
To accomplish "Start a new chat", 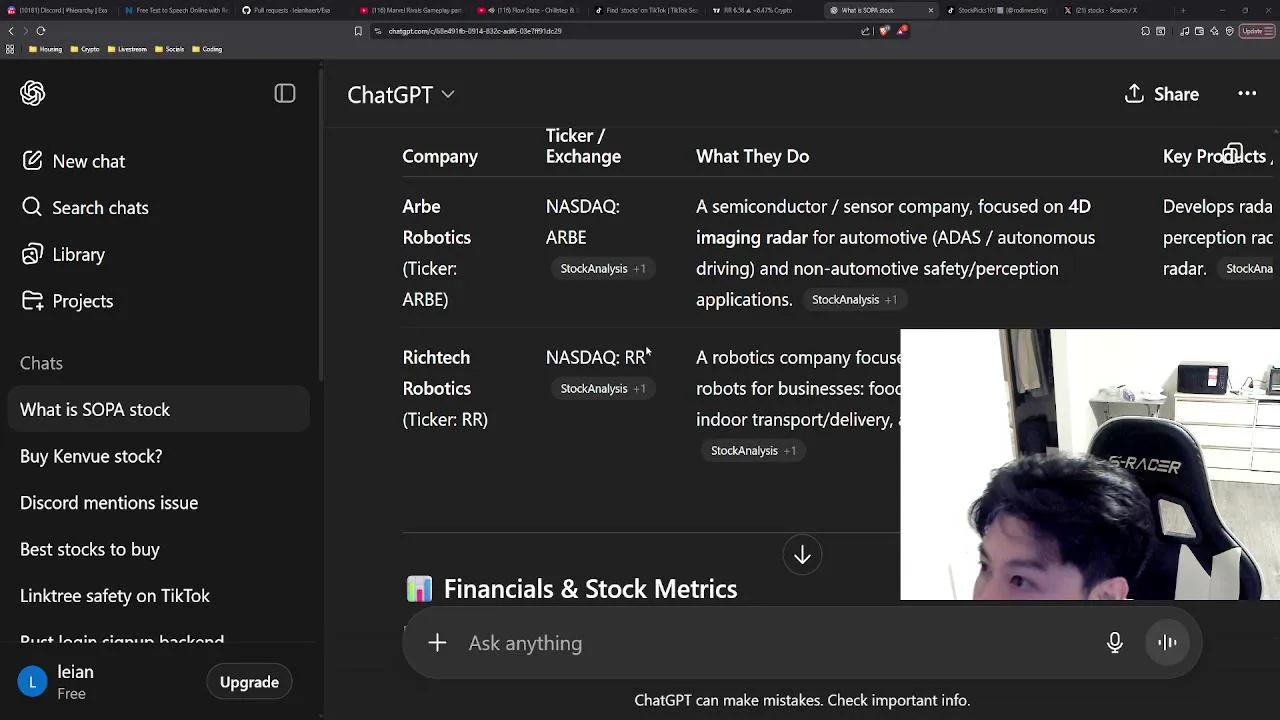I will pos(88,161).
